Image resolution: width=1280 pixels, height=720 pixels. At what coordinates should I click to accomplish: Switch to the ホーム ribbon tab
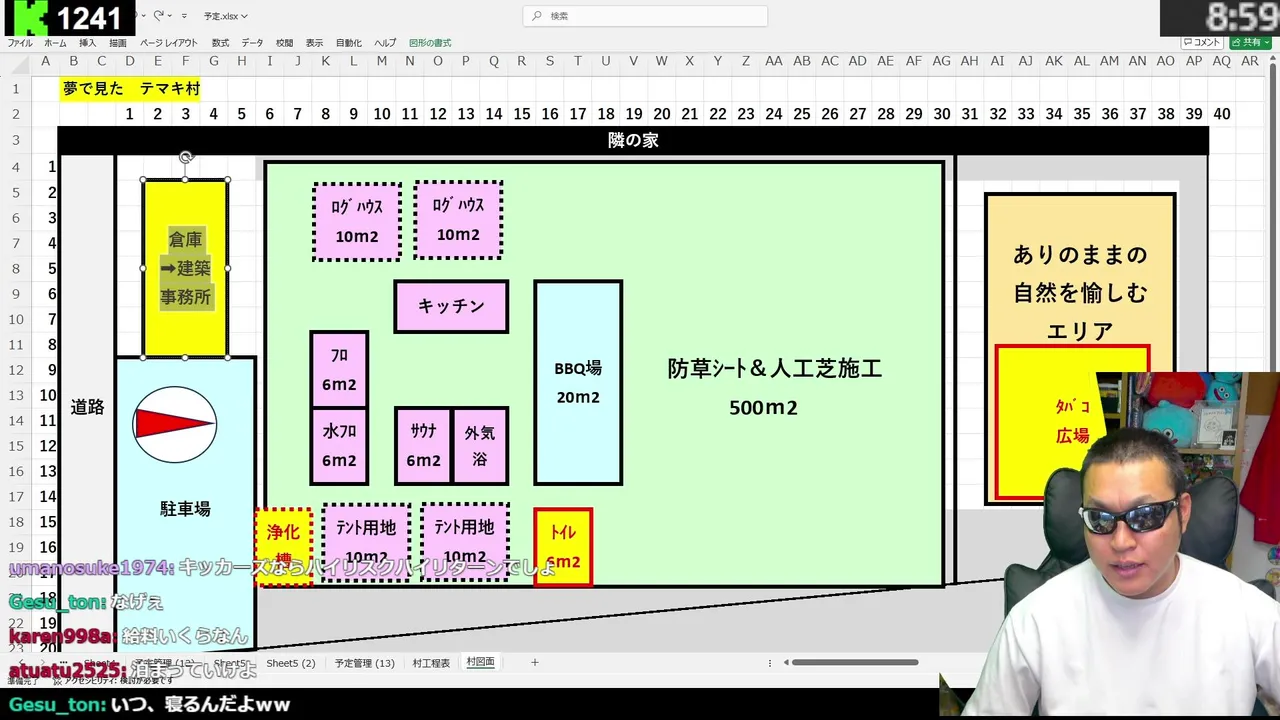55,43
